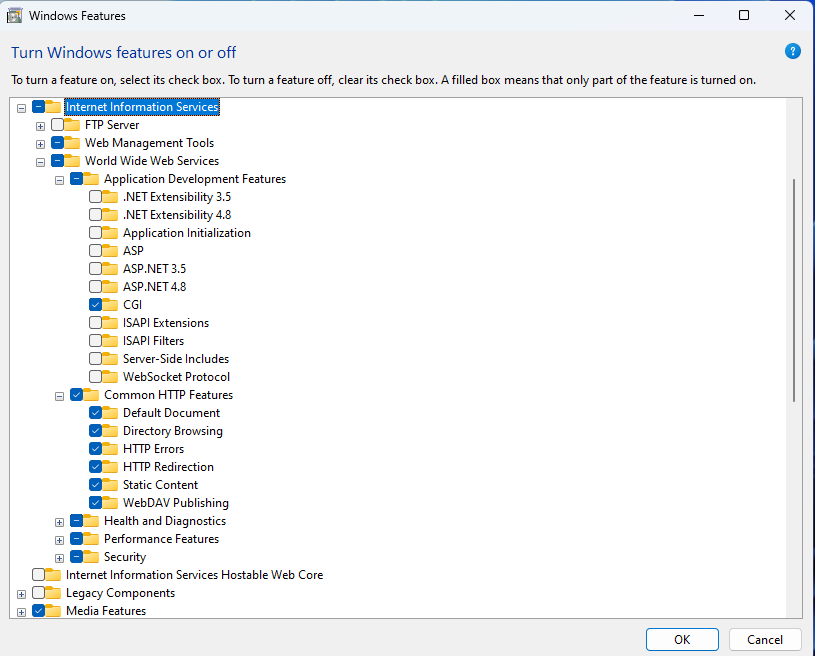Click the Performance Features folder icon
This screenshot has width=815, height=656.
pyautogui.click(x=91, y=539)
